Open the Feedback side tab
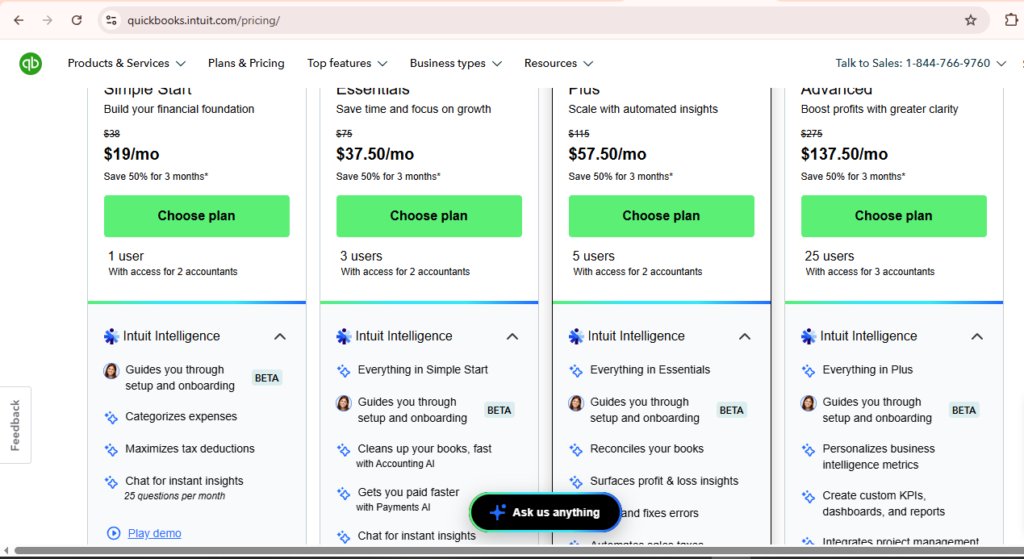Image resolution: width=1024 pixels, height=559 pixels. click(15, 425)
